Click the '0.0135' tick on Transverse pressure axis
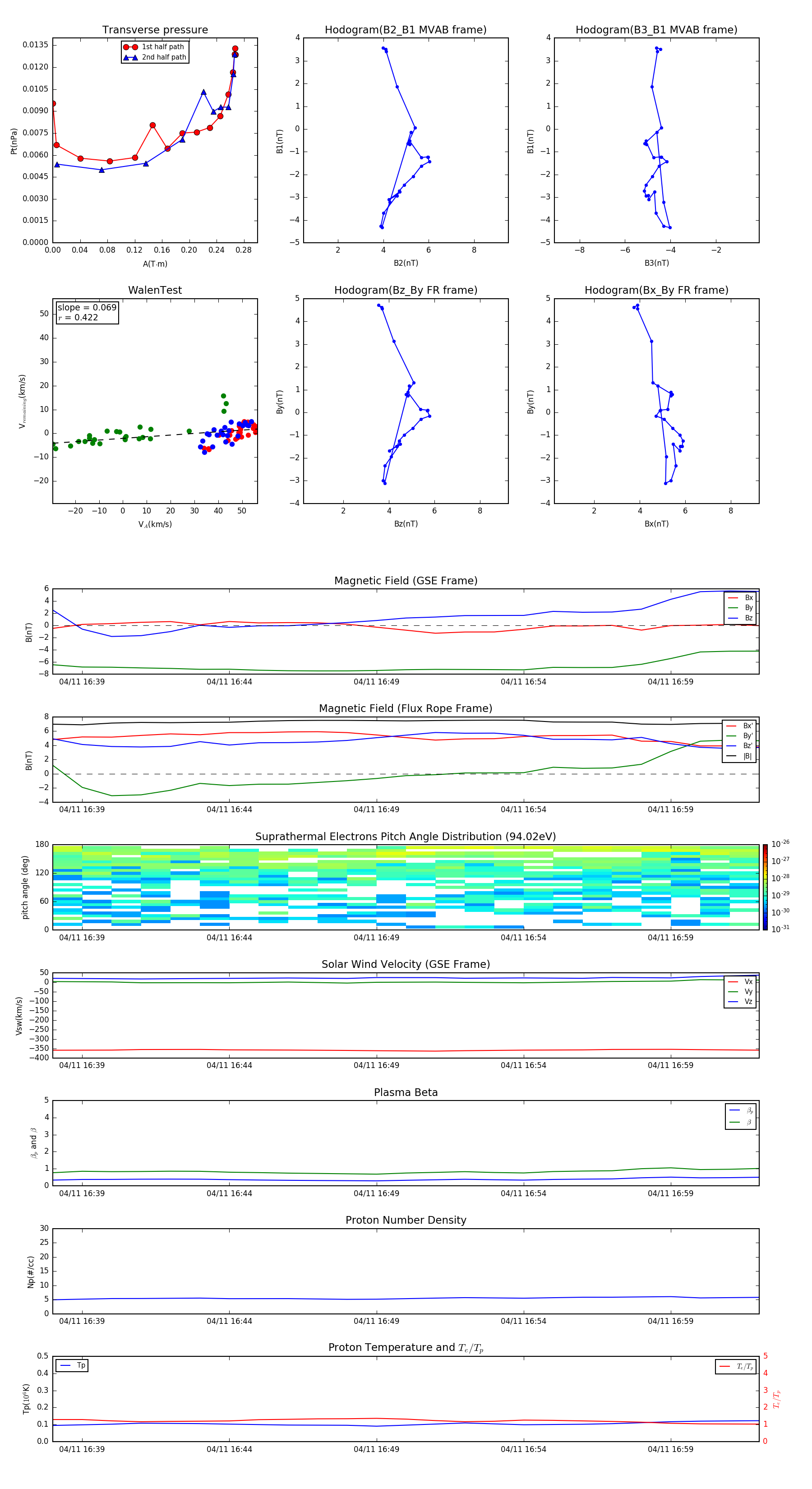The height and width of the screenshot is (1489, 812). [36, 45]
